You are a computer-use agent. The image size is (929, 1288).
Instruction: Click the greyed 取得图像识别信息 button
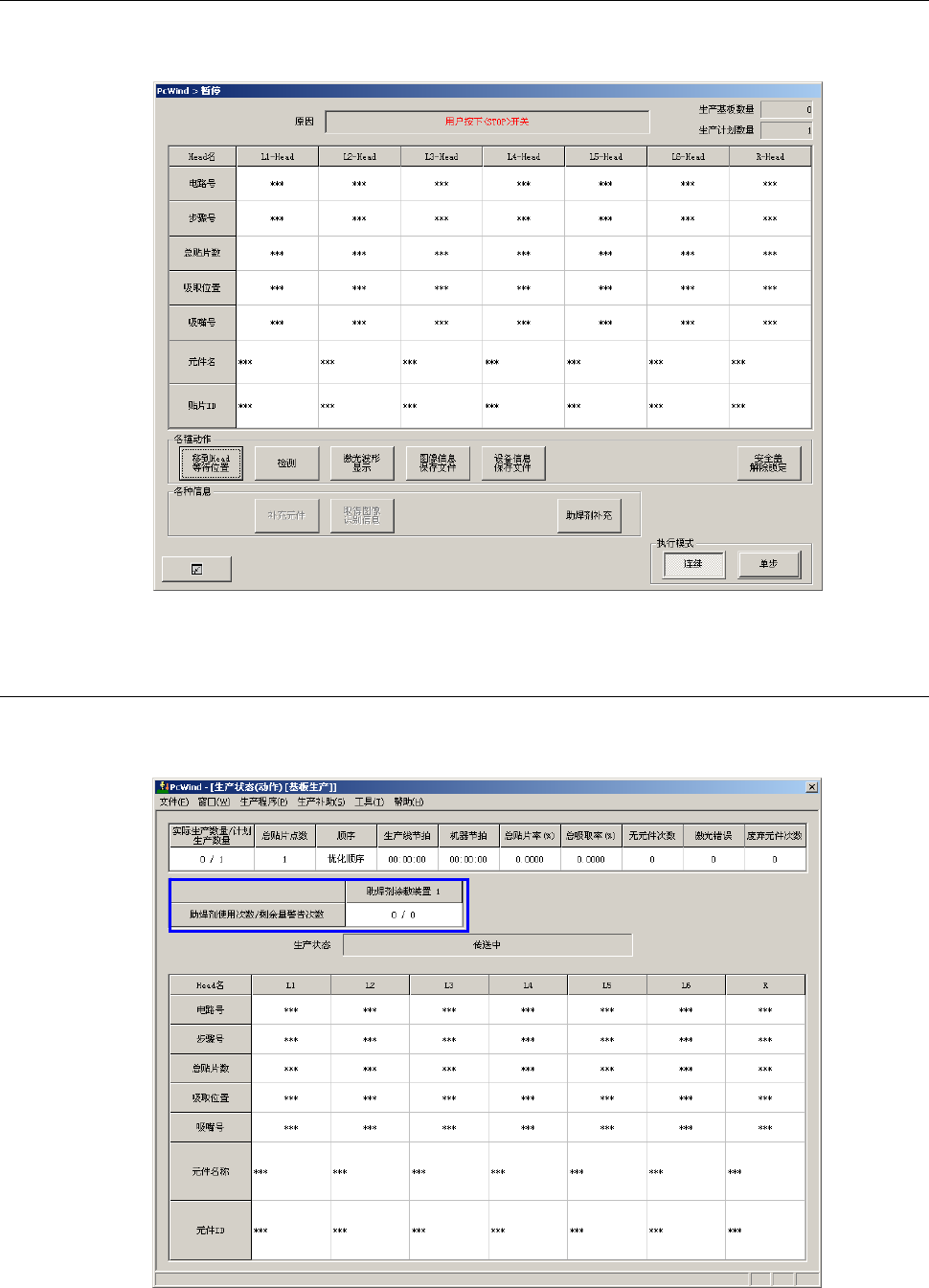362,515
